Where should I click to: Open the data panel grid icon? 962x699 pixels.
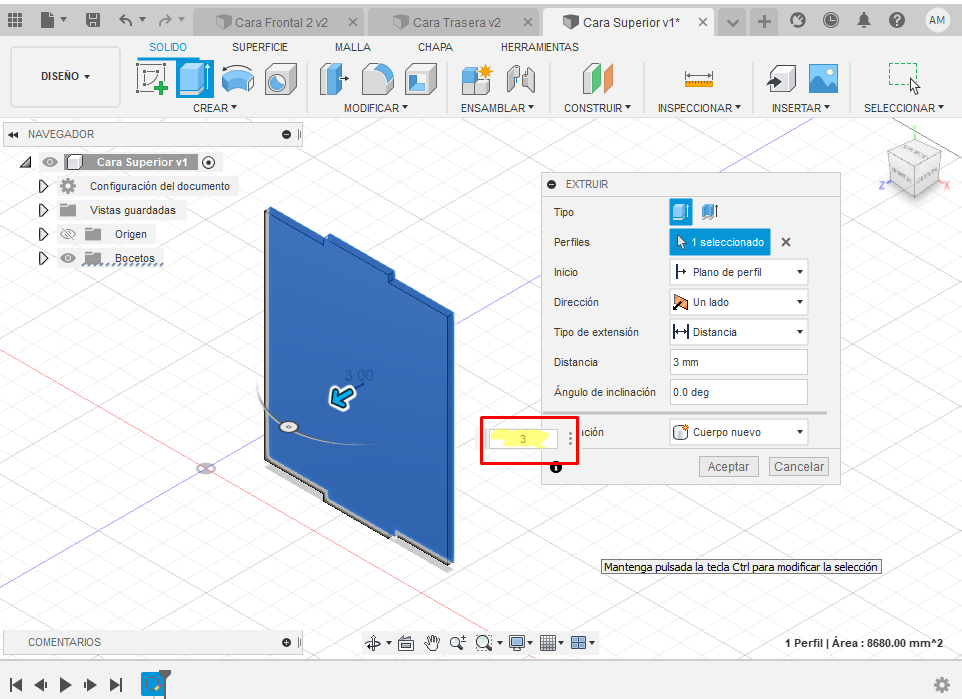[x=15, y=20]
